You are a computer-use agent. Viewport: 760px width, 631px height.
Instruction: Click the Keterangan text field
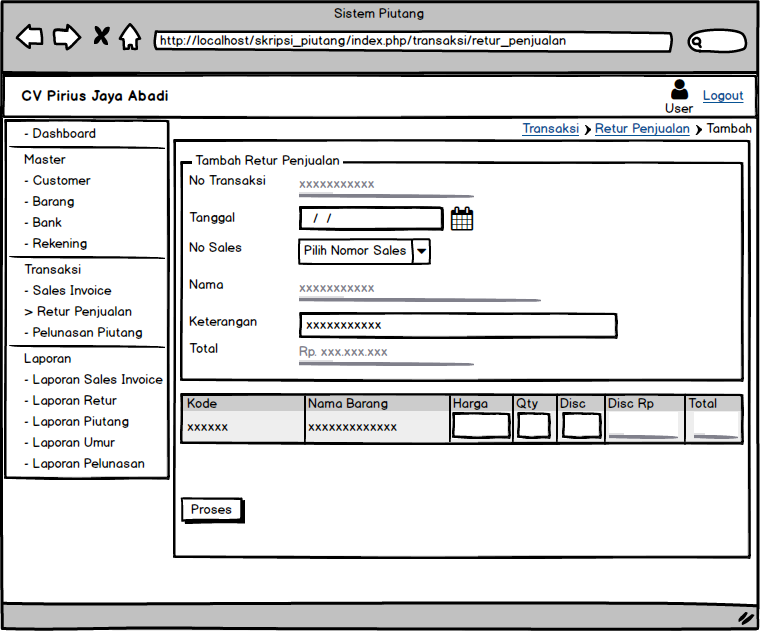pyautogui.click(x=458, y=325)
